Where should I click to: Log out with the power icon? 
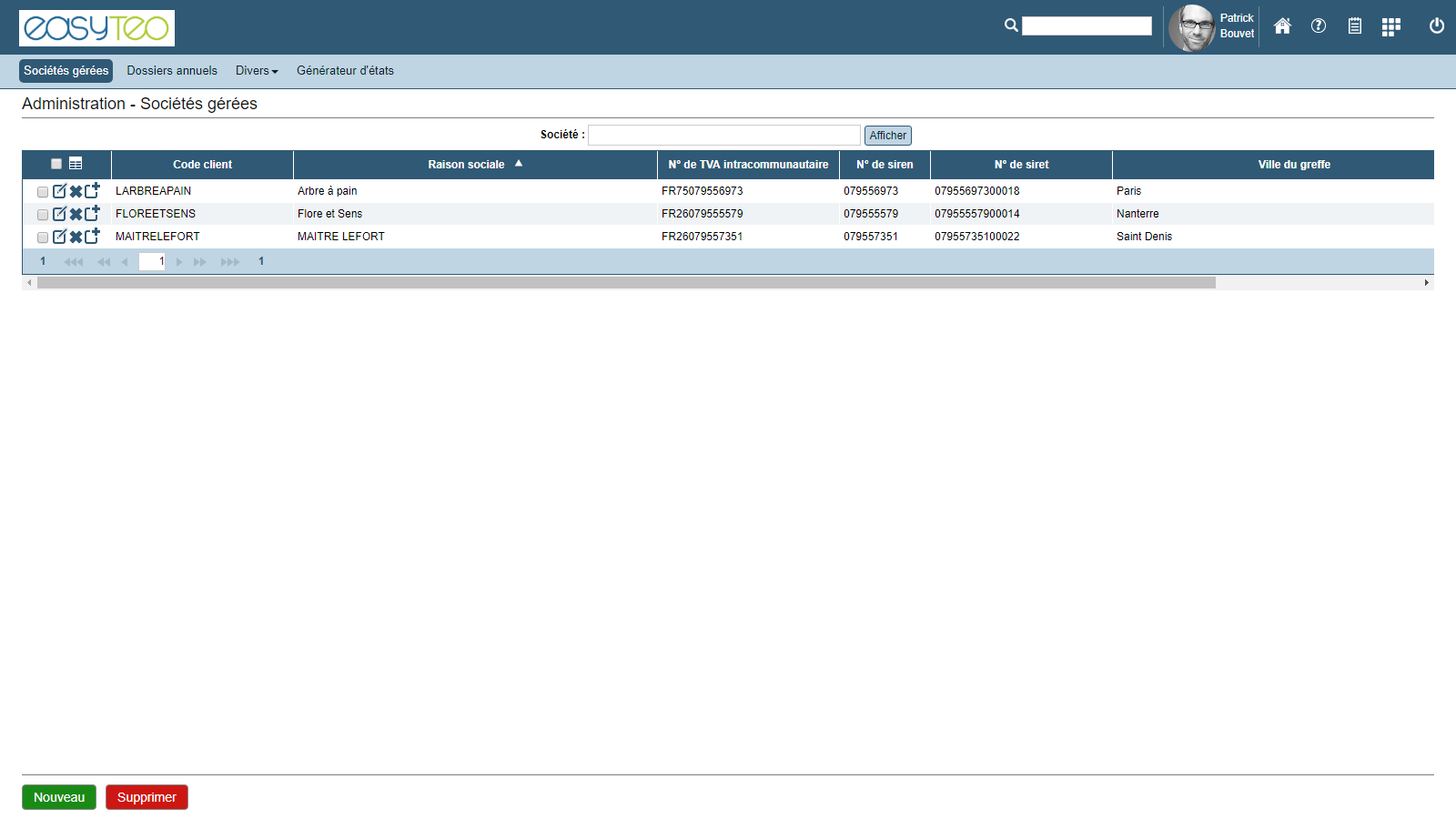click(x=1437, y=26)
